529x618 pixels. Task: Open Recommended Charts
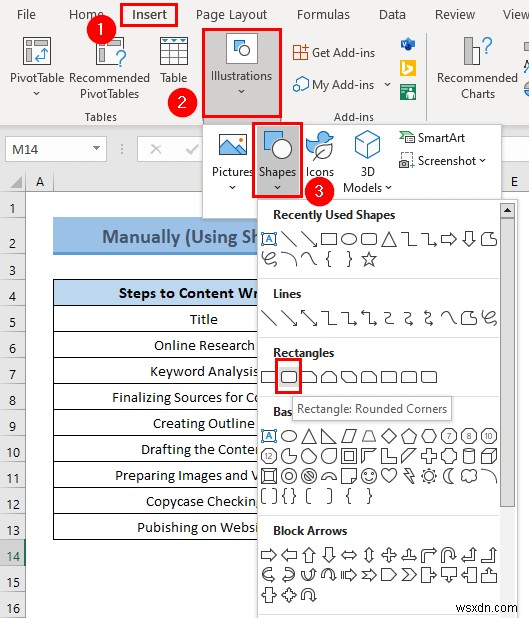(x=477, y=68)
